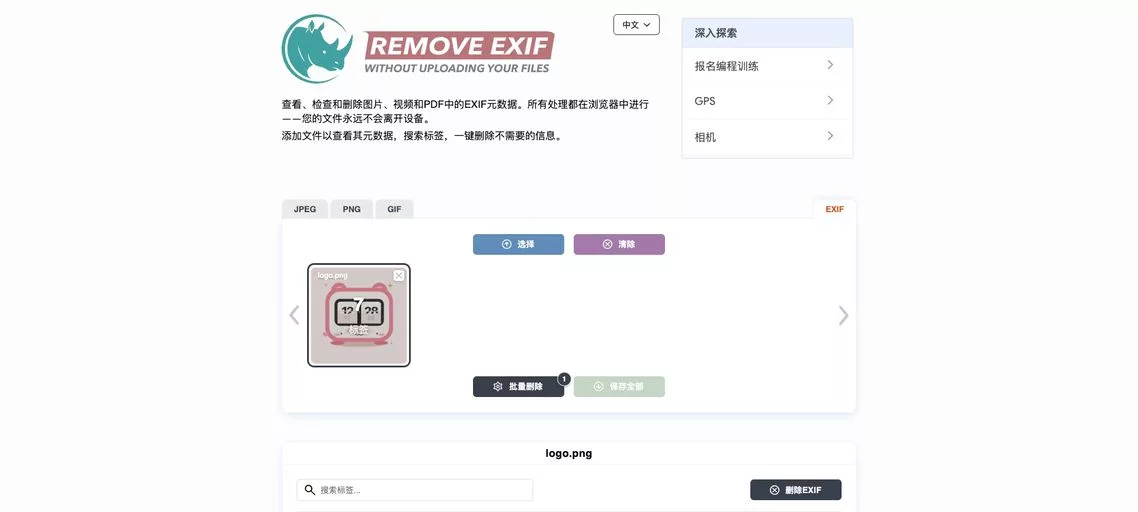Remove logo.png with its X icon

coord(399,275)
